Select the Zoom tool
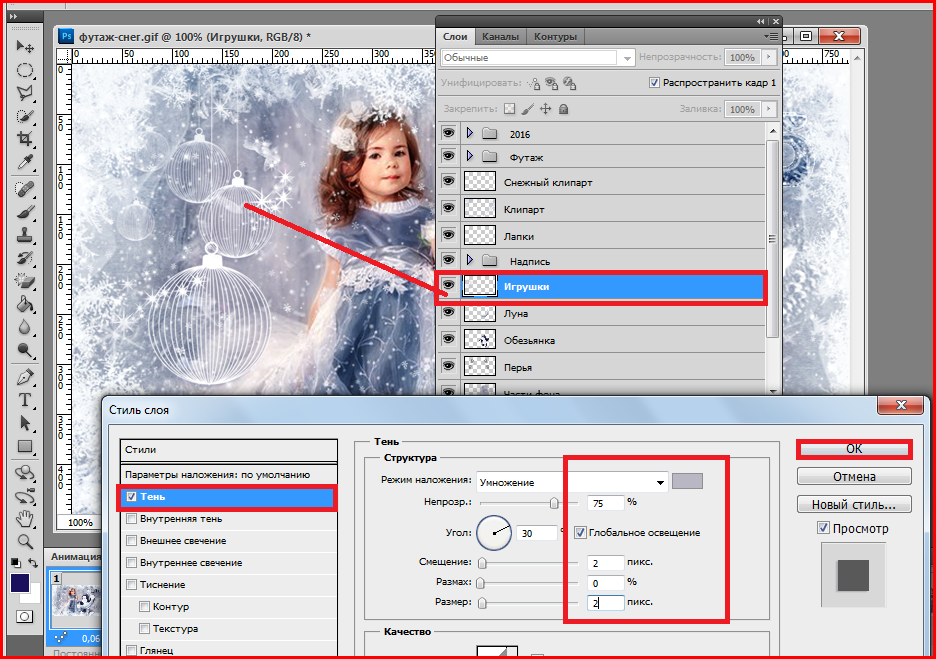 (x=25, y=541)
